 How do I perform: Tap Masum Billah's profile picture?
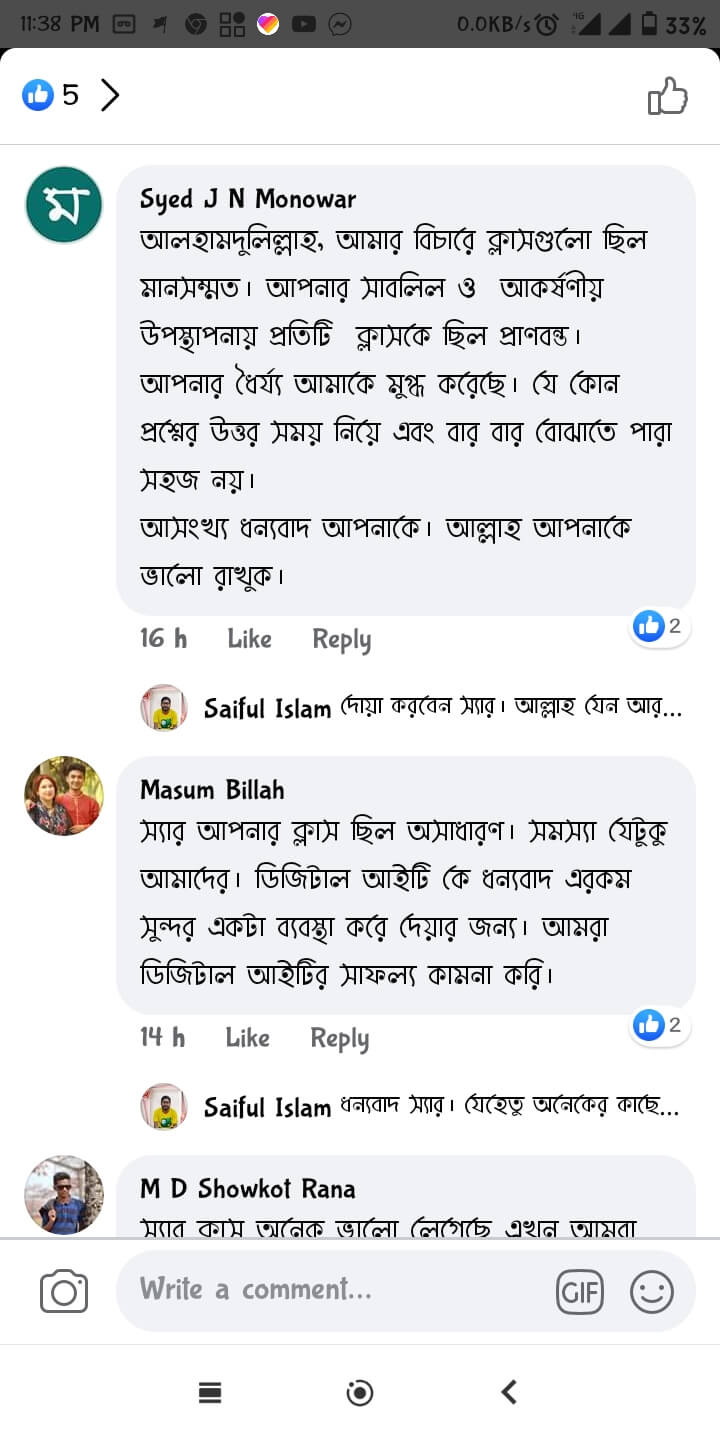tap(64, 796)
